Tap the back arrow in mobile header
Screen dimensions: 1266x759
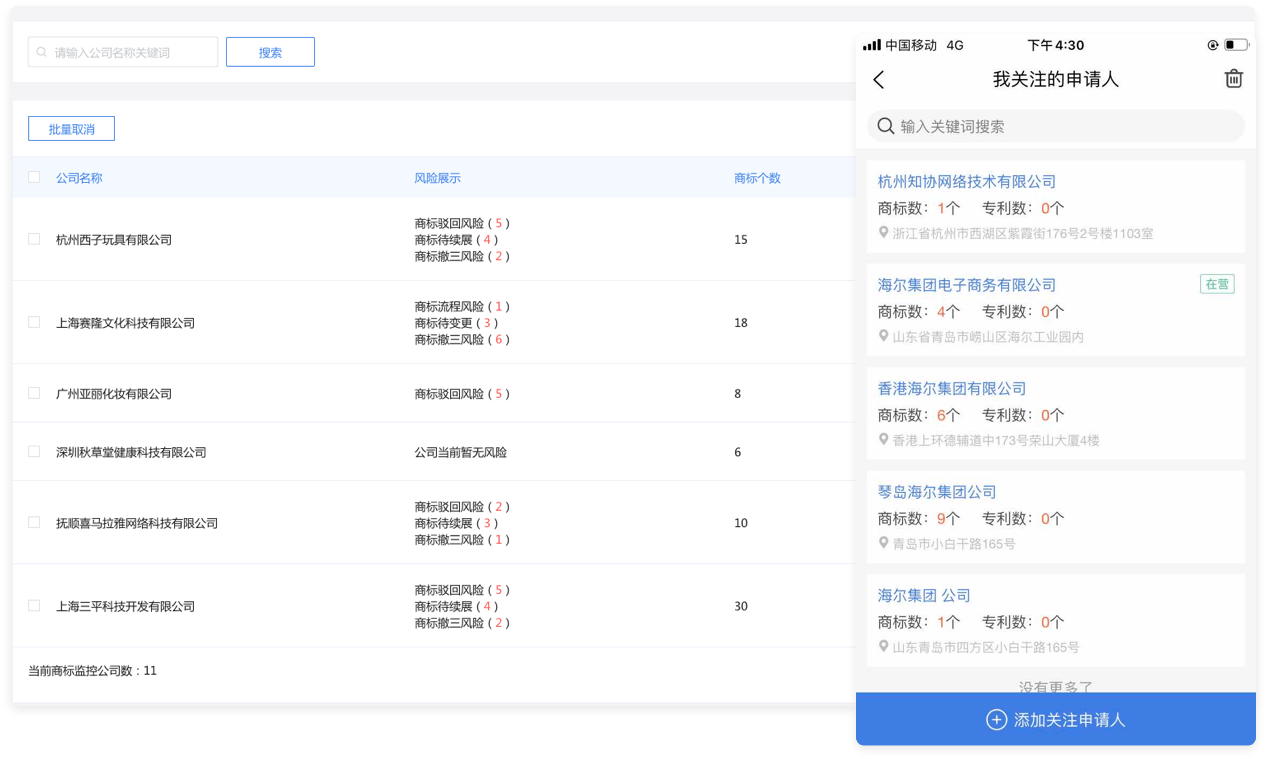(x=879, y=80)
